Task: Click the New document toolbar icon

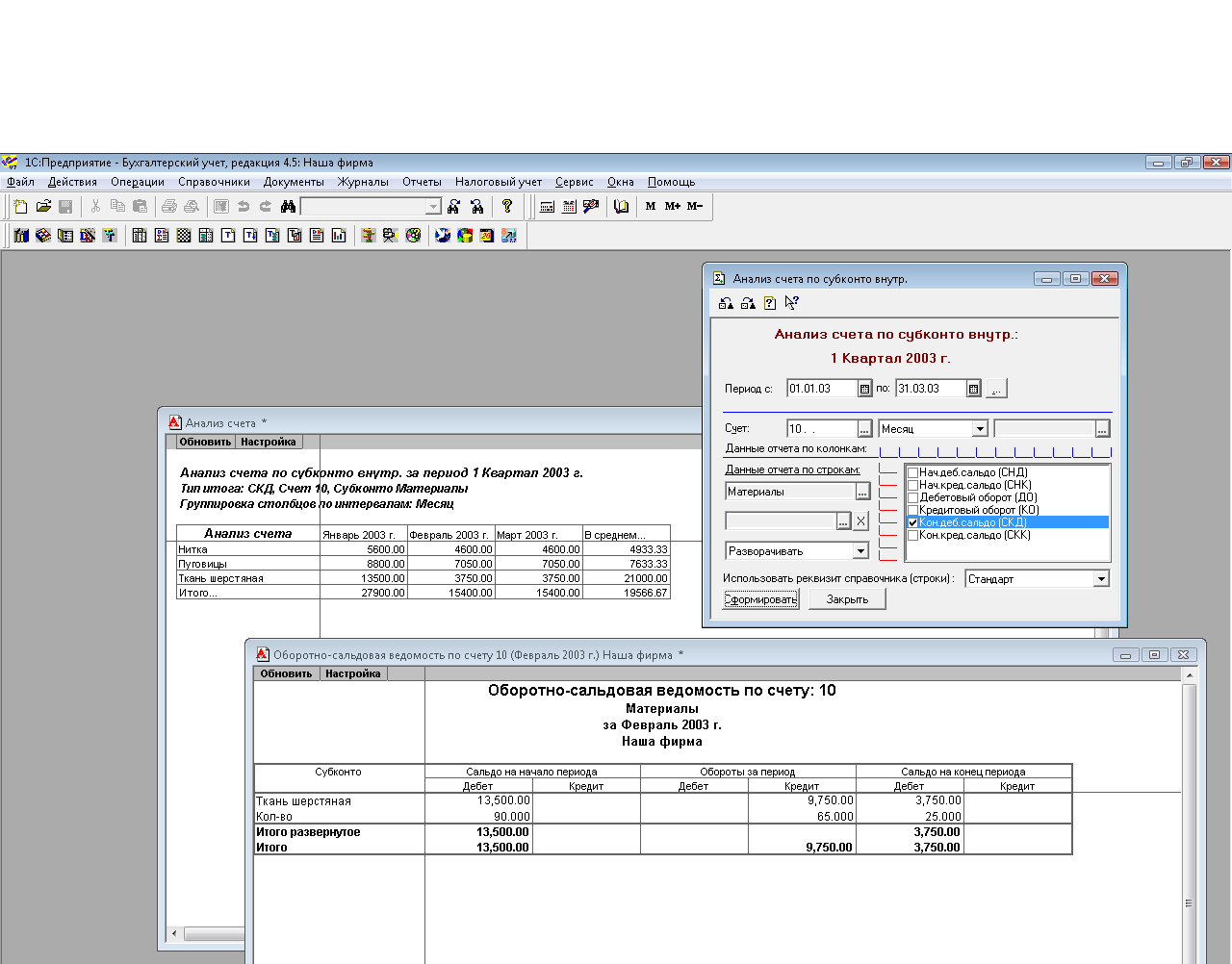Action: [21, 206]
